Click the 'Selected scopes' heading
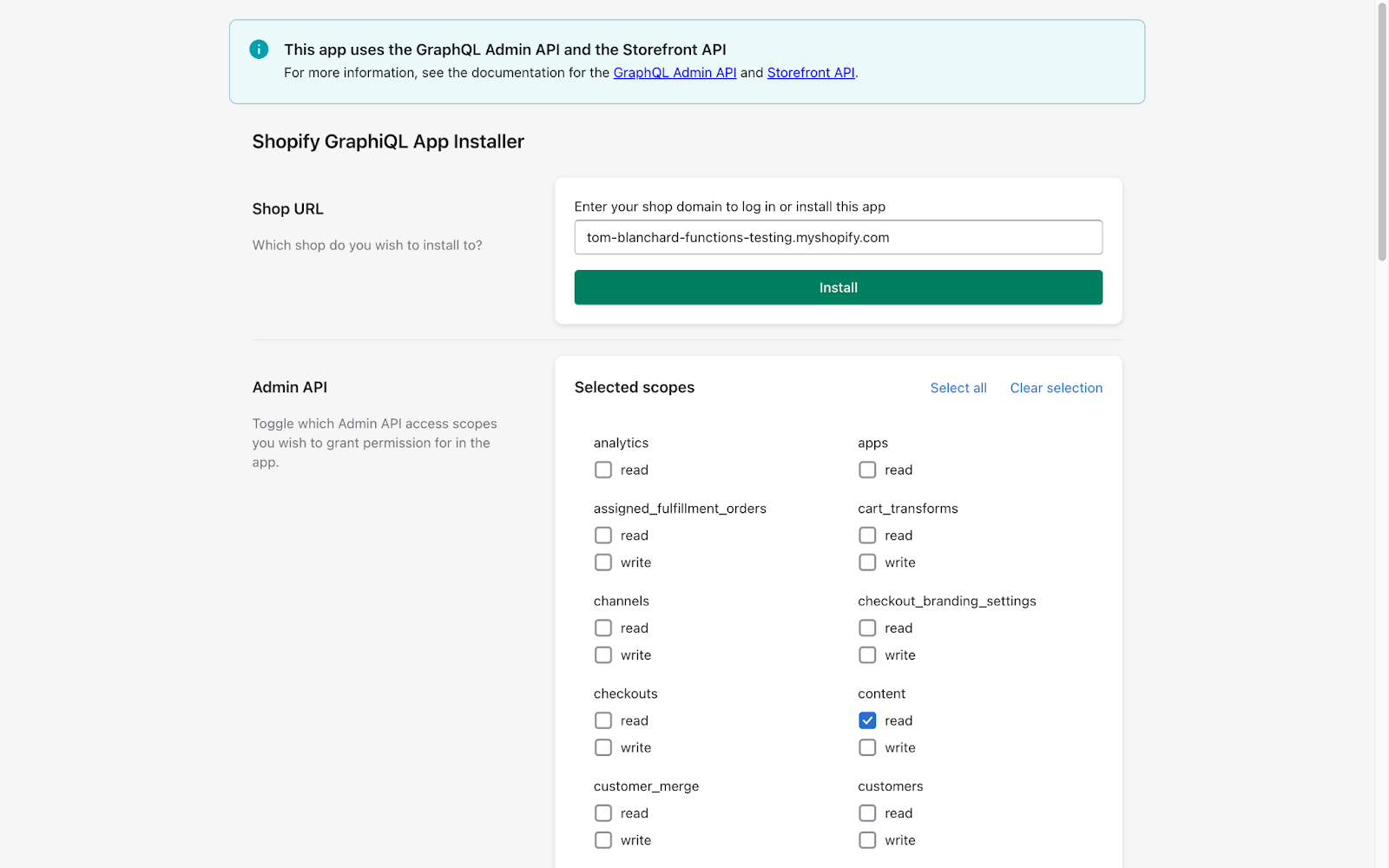Image resolution: width=1389 pixels, height=868 pixels. pos(635,387)
